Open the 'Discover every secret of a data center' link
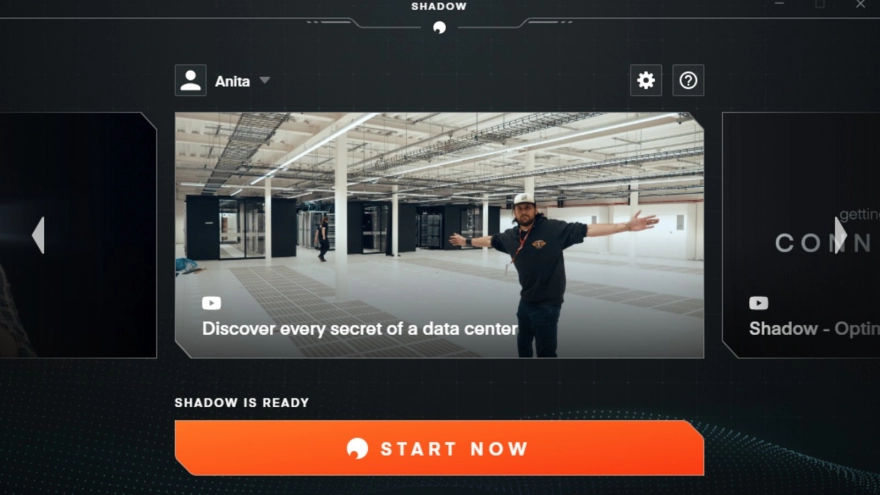This screenshot has height=495, width=880. coord(359,328)
